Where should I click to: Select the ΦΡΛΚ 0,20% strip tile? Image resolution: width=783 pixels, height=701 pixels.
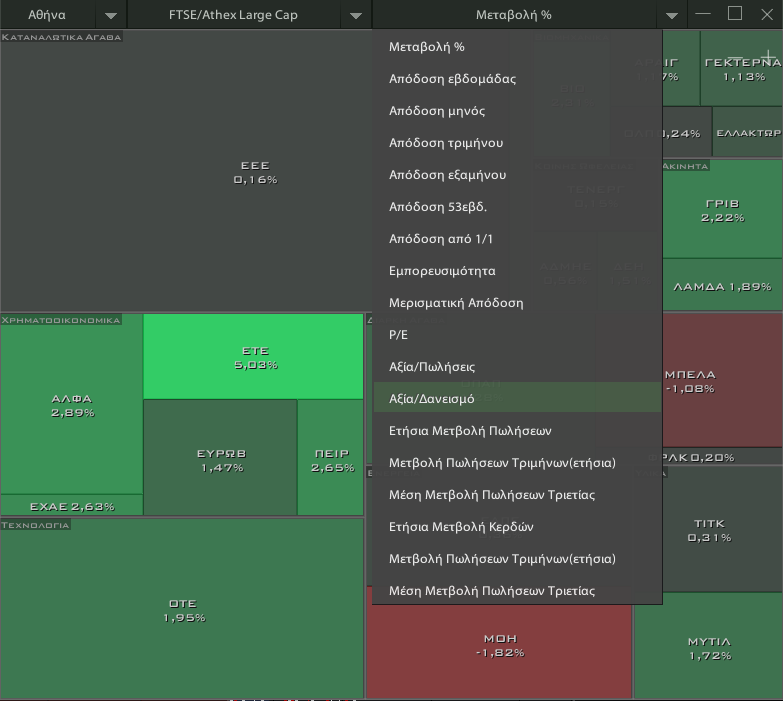[723, 457]
